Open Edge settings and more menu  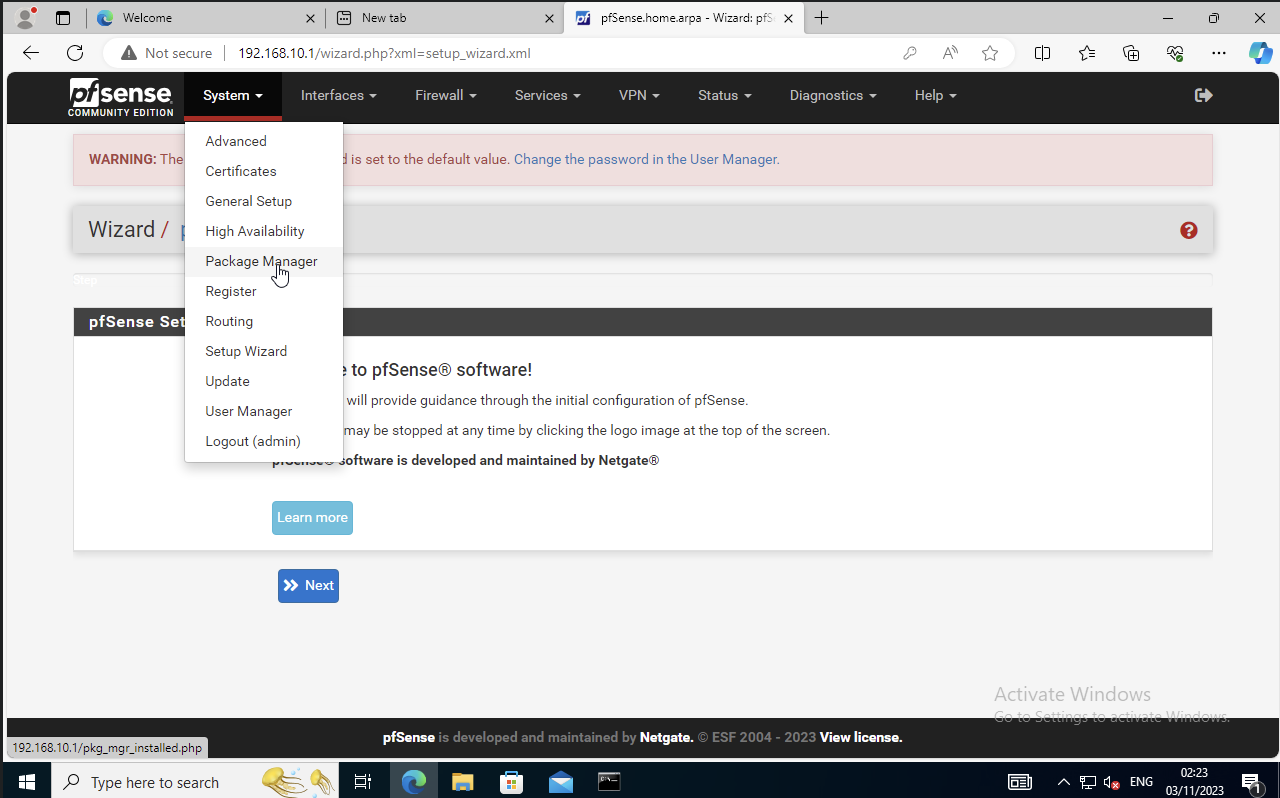1219,53
